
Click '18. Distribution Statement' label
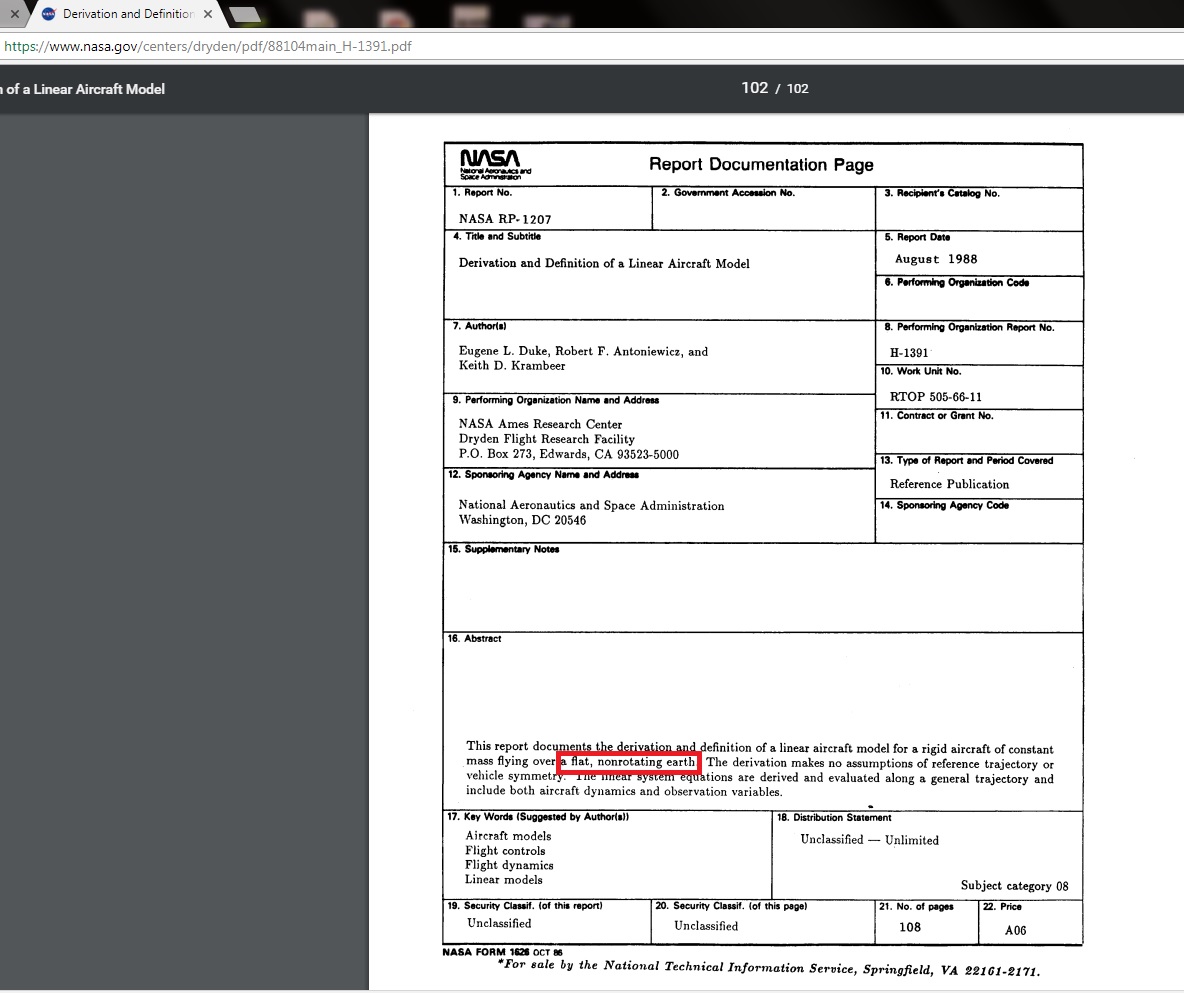click(834, 818)
